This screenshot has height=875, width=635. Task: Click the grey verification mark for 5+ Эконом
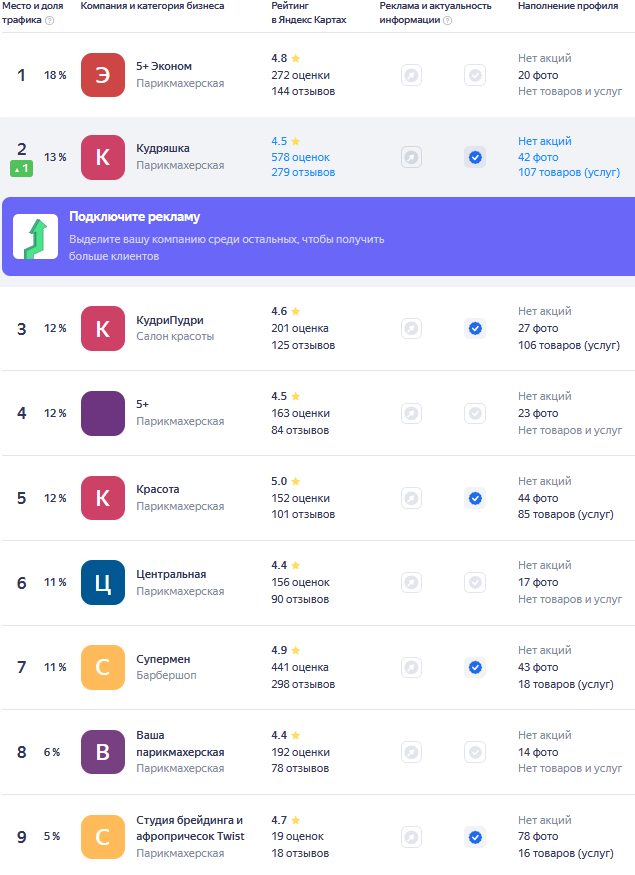[475, 75]
